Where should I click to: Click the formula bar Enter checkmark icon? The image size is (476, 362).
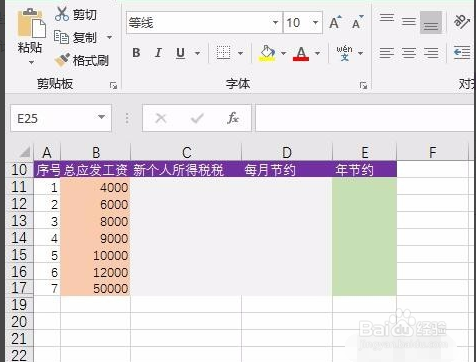[197, 118]
